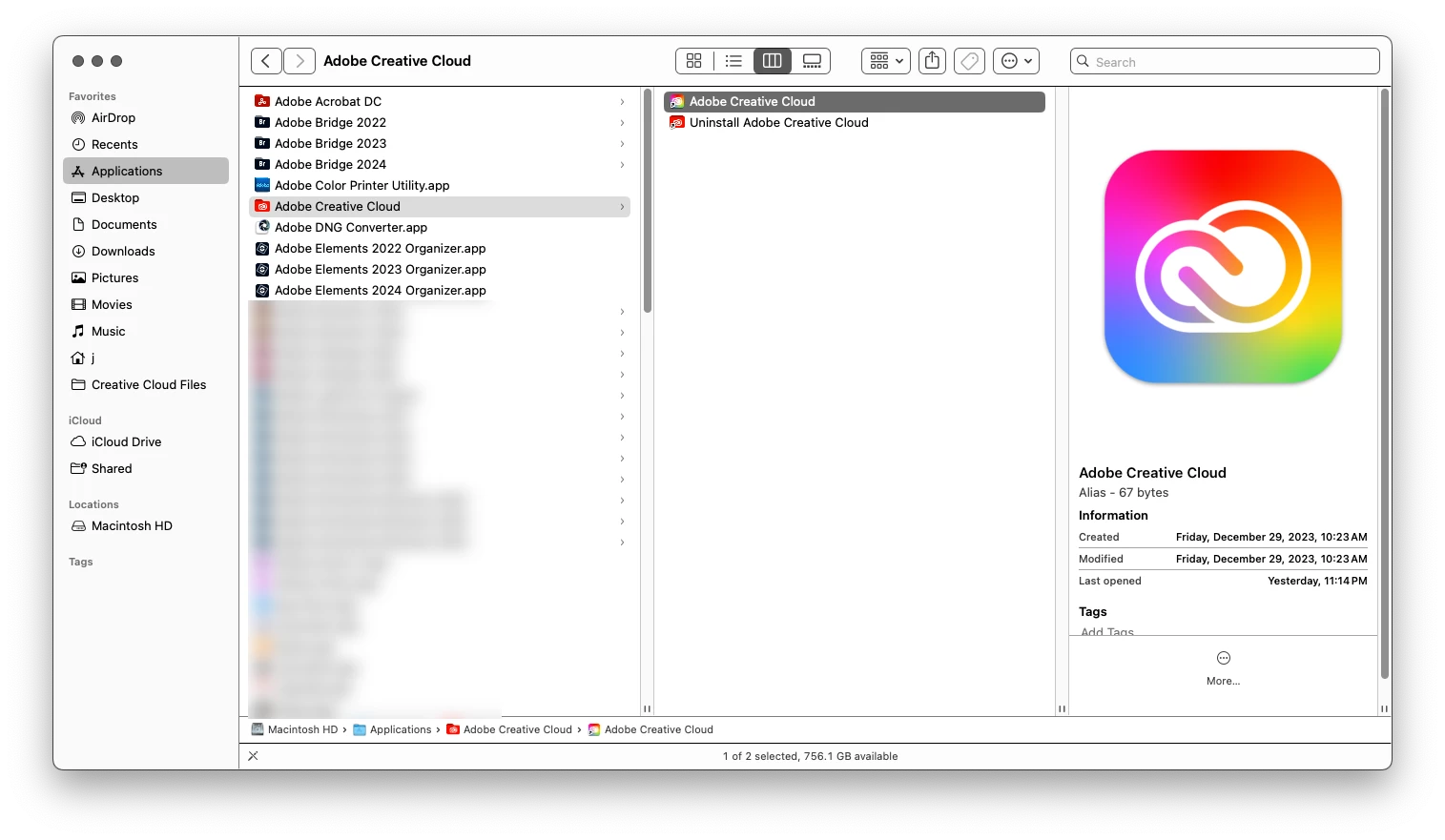This screenshot has height=840, width=1445.
Task: Click the Share toolbar icon
Action: pyautogui.click(x=932, y=61)
